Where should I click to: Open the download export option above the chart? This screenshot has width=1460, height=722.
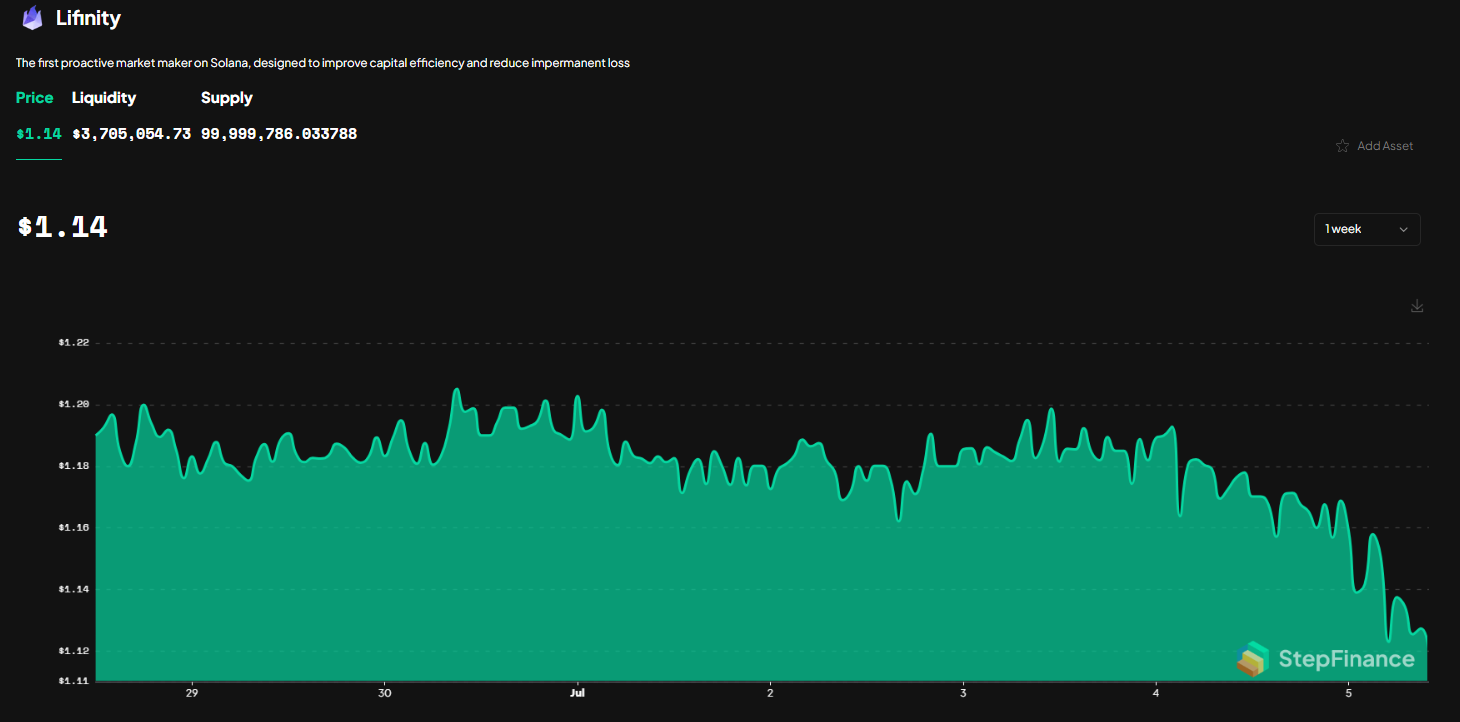point(1417,306)
